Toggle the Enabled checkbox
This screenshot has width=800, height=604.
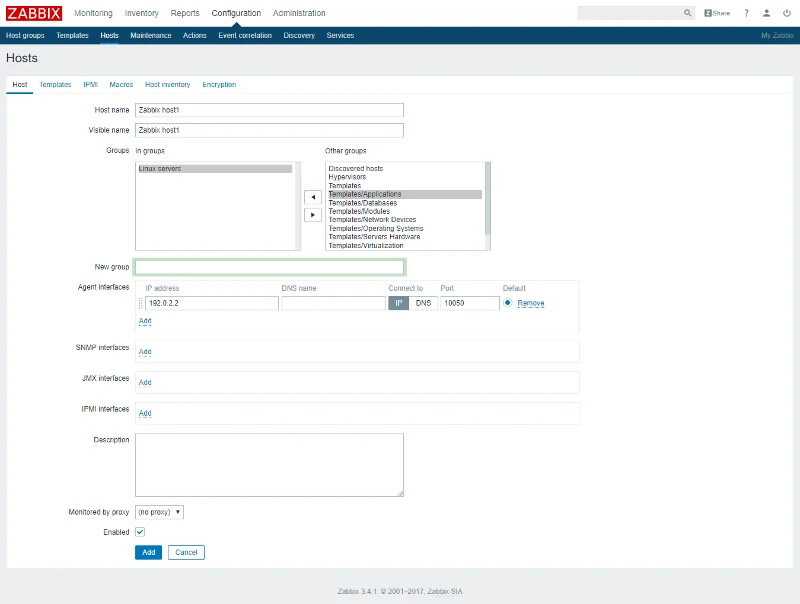point(140,532)
